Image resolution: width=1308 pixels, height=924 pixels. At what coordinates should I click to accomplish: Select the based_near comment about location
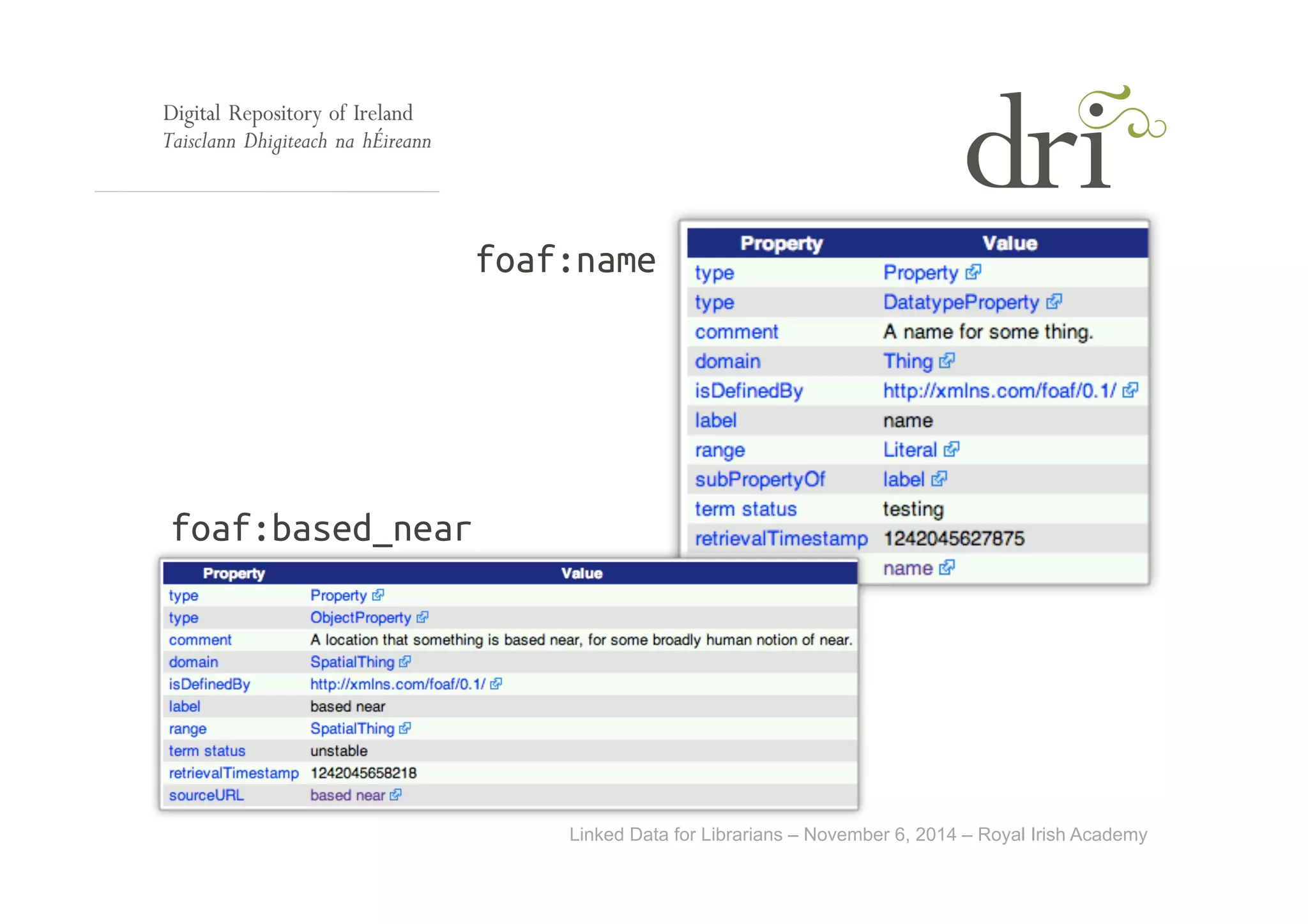pyautogui.click(x=582, y=640)
